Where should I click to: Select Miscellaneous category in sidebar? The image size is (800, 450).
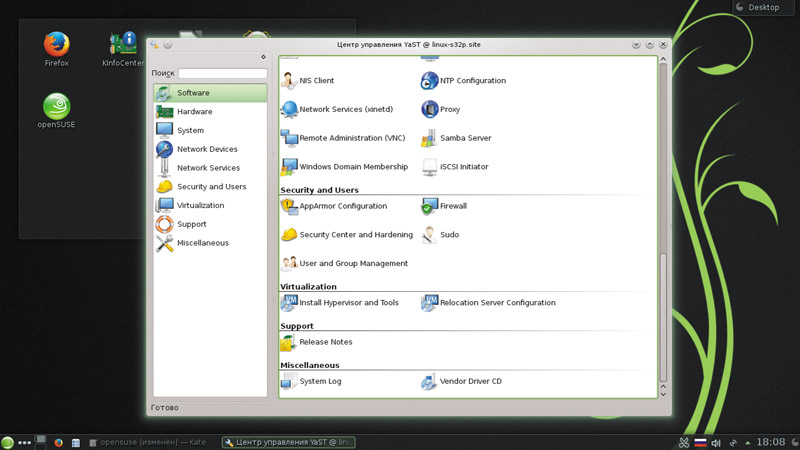coord(210,243)
